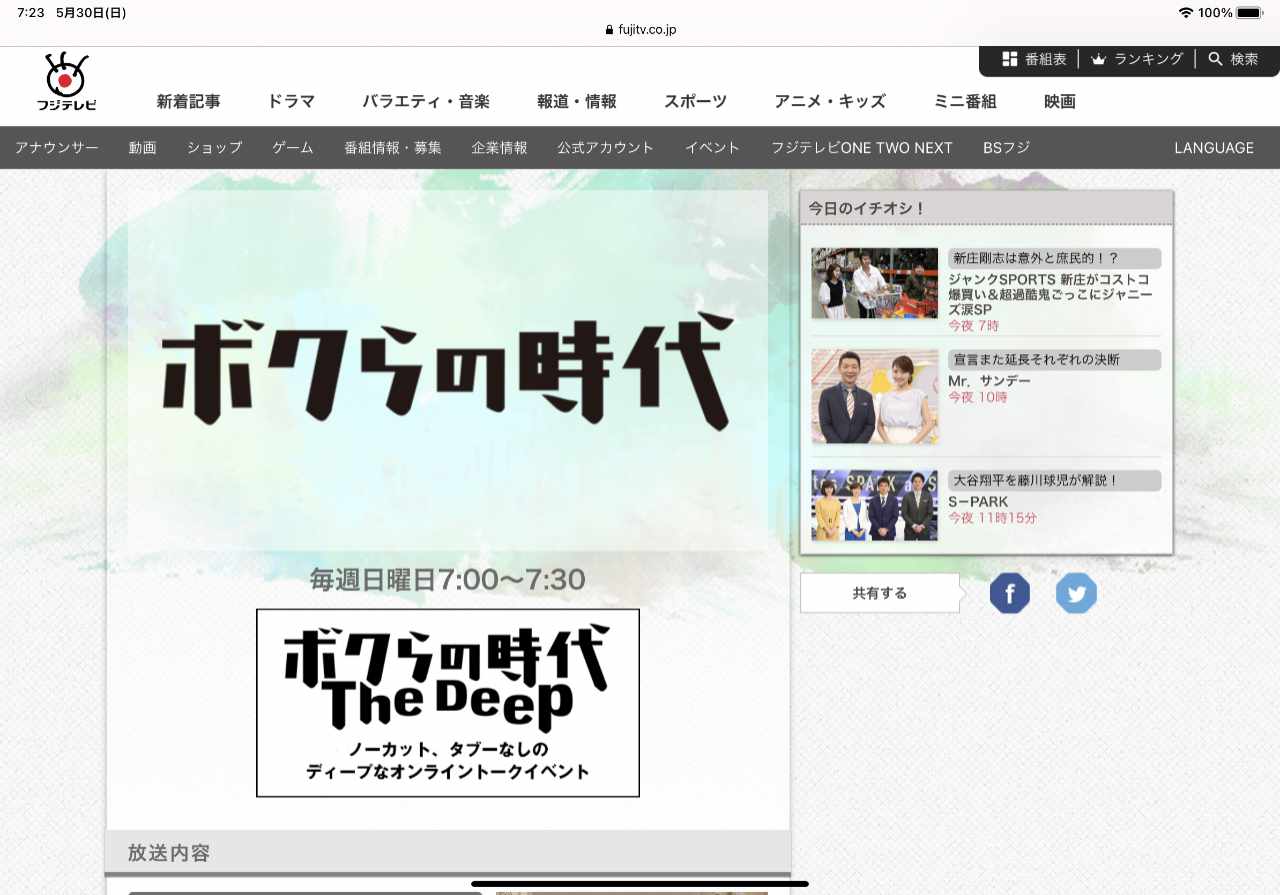Click 毎週日曜日7:00〜7:30 schedule text
The width and height of the screenshot is (1280, 895).
coord(448,580)
